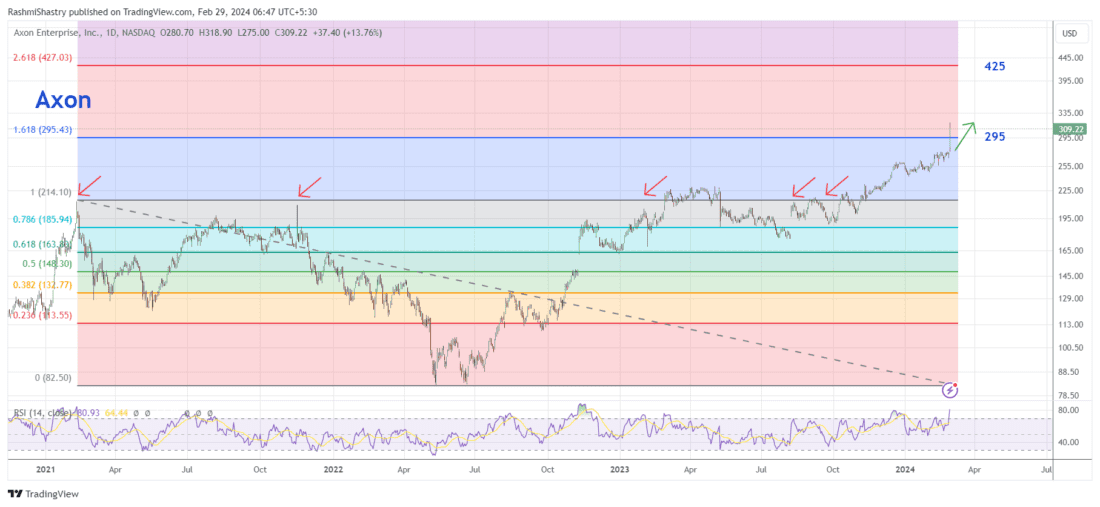Click the 425 price target label
Viewport: 1100px width, 507px height.
[994, 66]
